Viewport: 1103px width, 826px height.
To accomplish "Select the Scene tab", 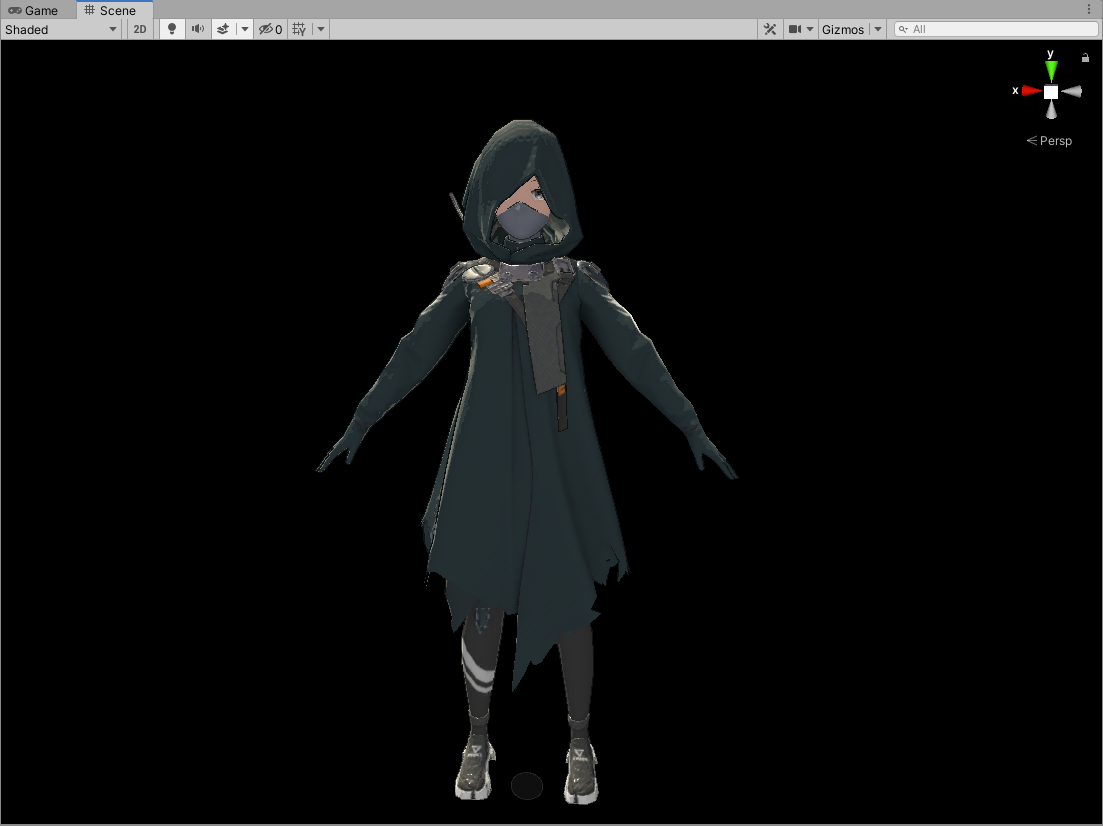I will (111, 10).
